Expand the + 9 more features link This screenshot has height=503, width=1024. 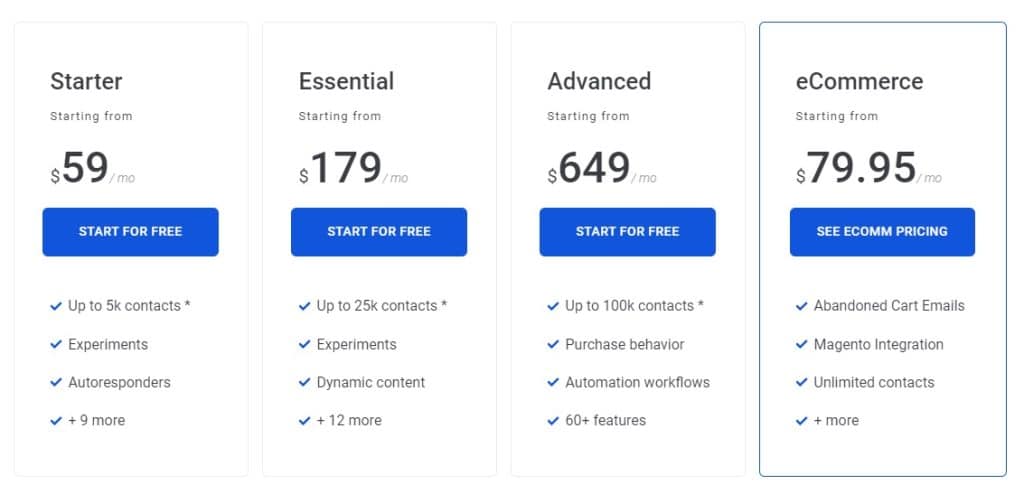(97, 420)
